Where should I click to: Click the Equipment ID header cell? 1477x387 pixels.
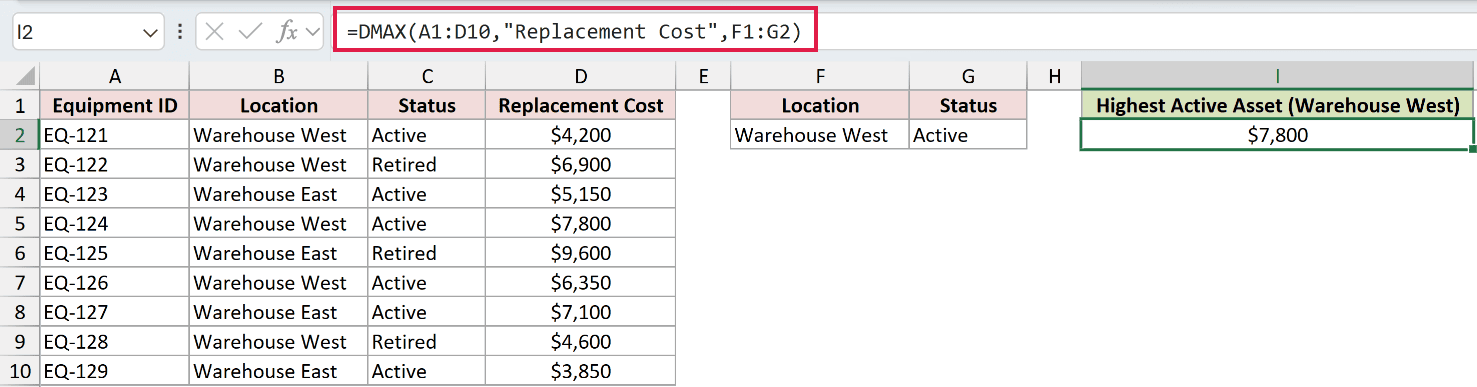tap(115, 105)
